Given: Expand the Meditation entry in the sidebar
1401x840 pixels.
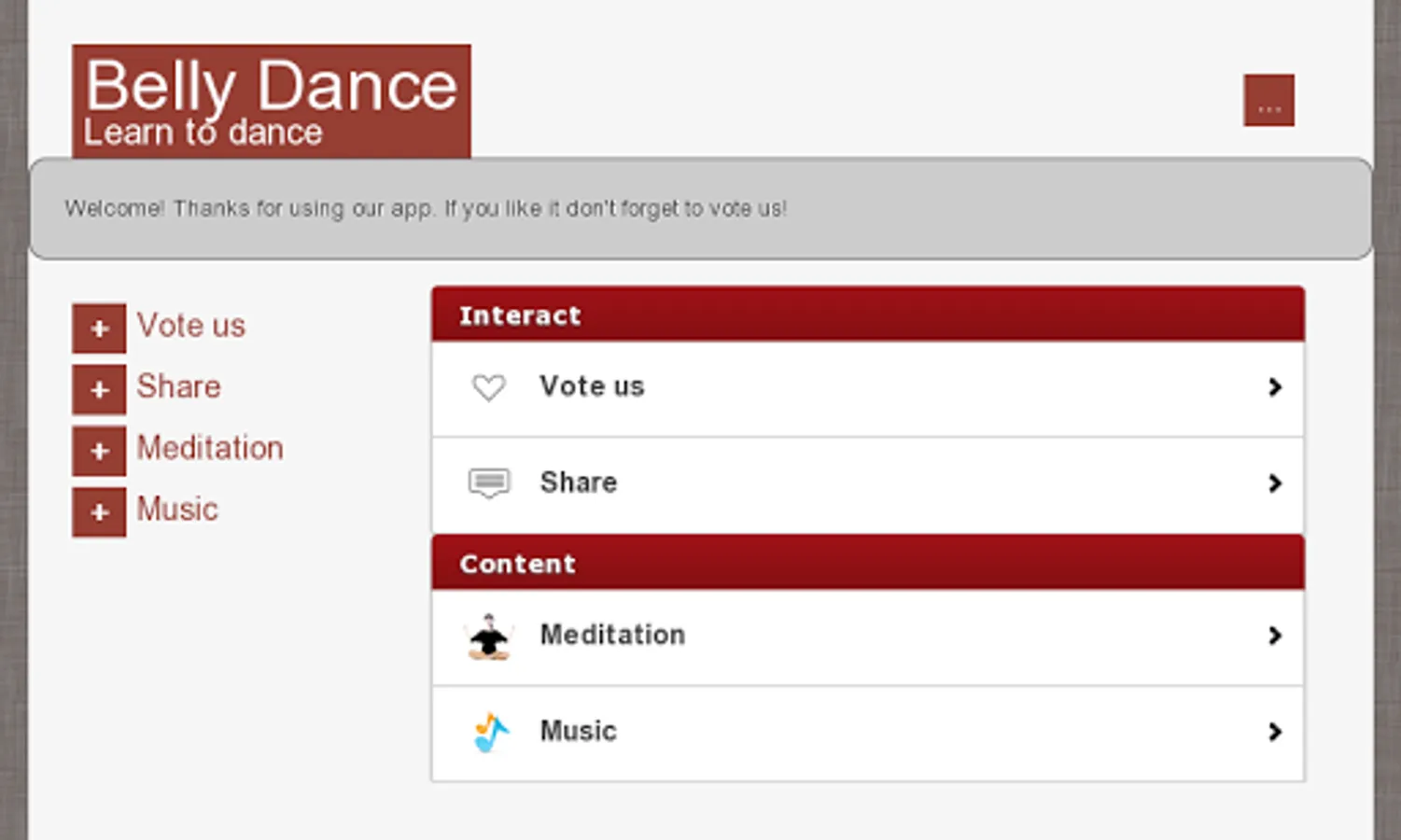Looking at the screenshot, I should pos(98,450).
